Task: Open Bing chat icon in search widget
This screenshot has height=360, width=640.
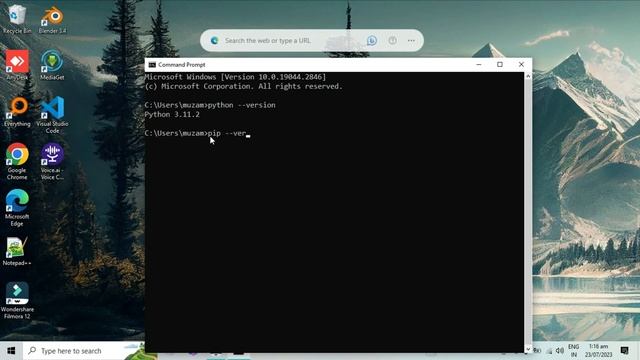Action: click(371, 40)
